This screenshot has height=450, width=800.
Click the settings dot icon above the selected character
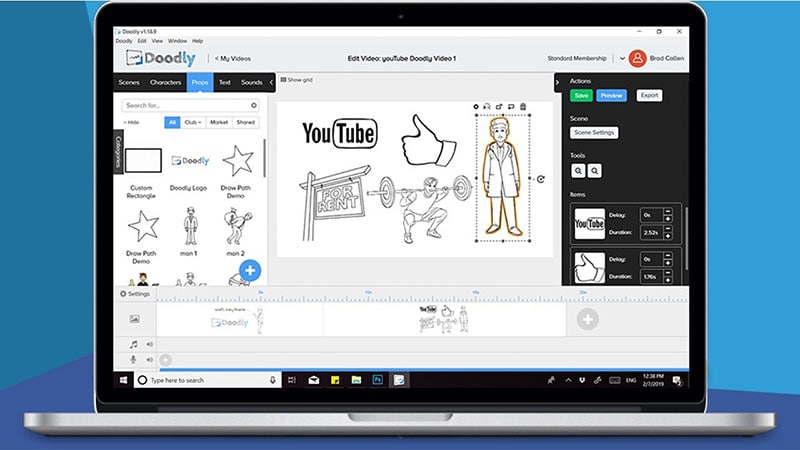(476, 107)
